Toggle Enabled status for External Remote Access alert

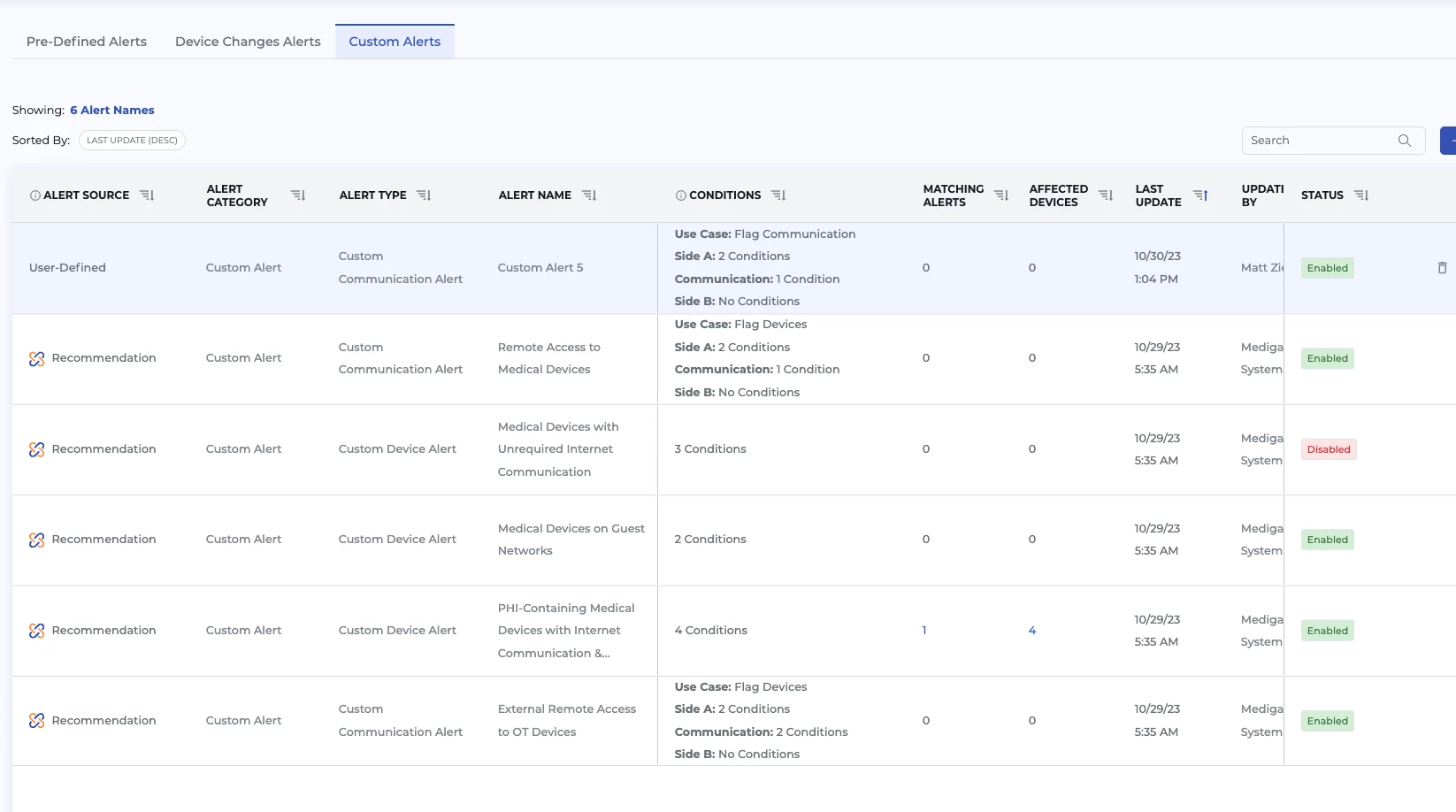tap(1327, 721)
